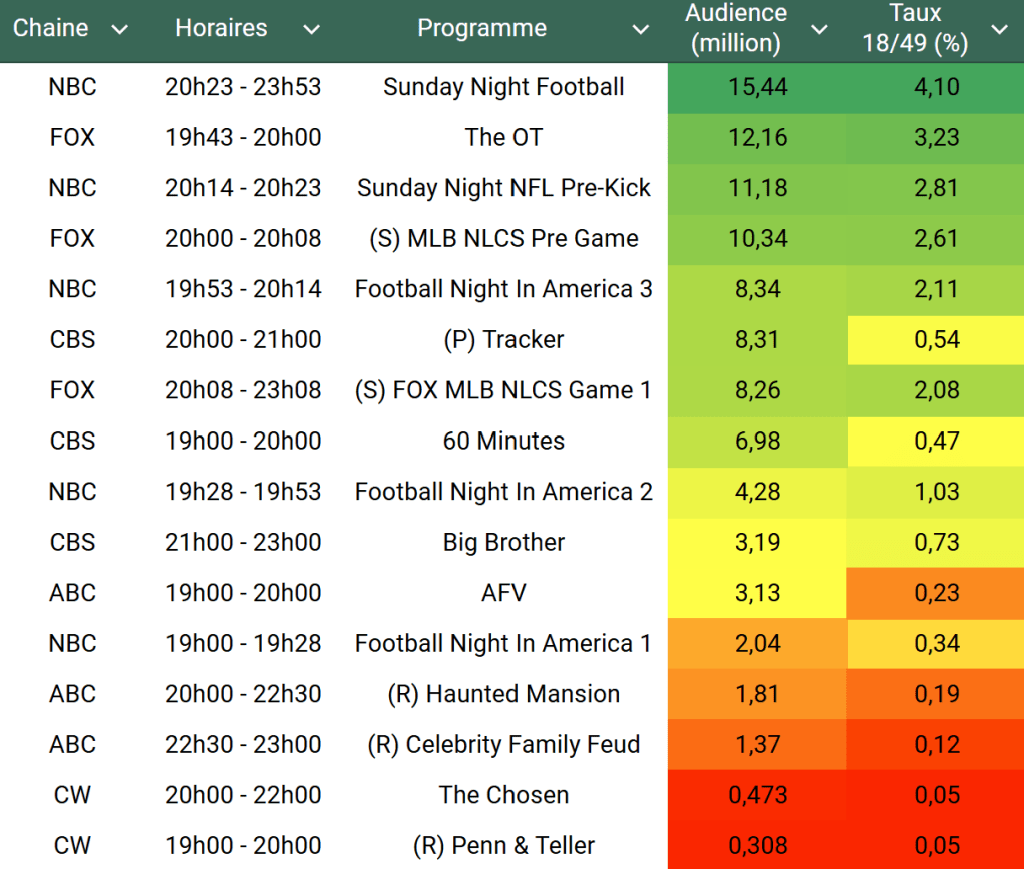1024x869 pixels.
Task: Select the 60 Minutes program row
Action: (503, 441)
